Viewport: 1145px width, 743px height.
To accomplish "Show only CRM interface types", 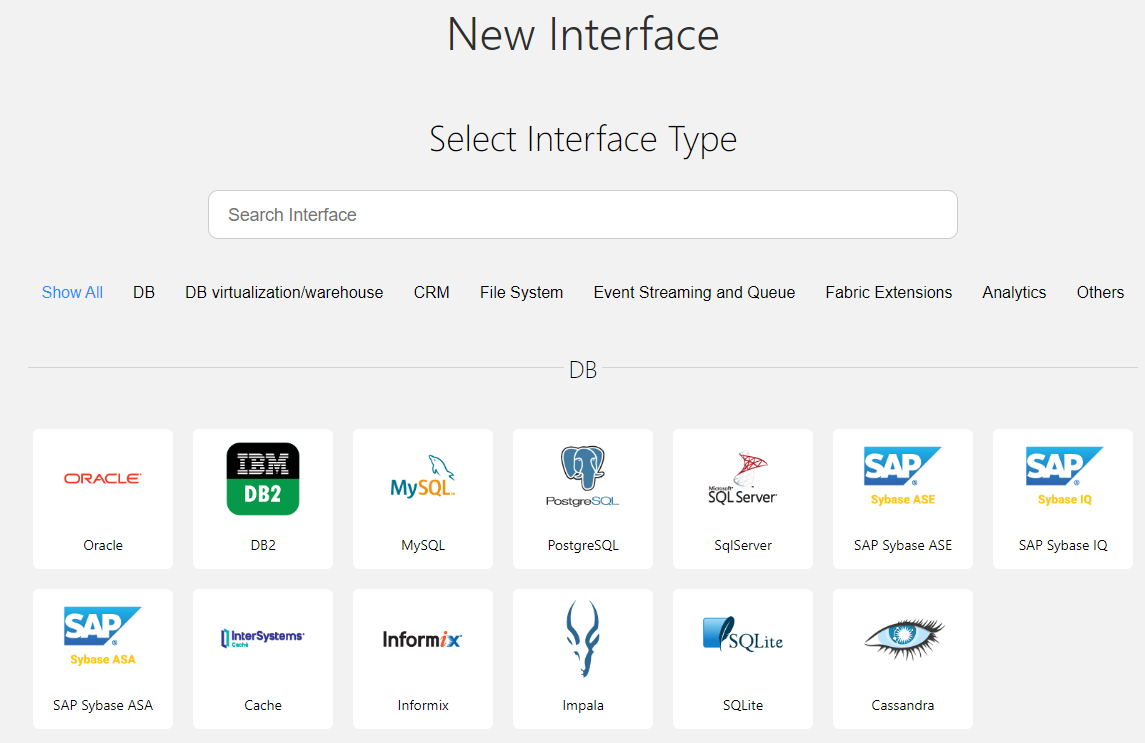I will [431, 293].
